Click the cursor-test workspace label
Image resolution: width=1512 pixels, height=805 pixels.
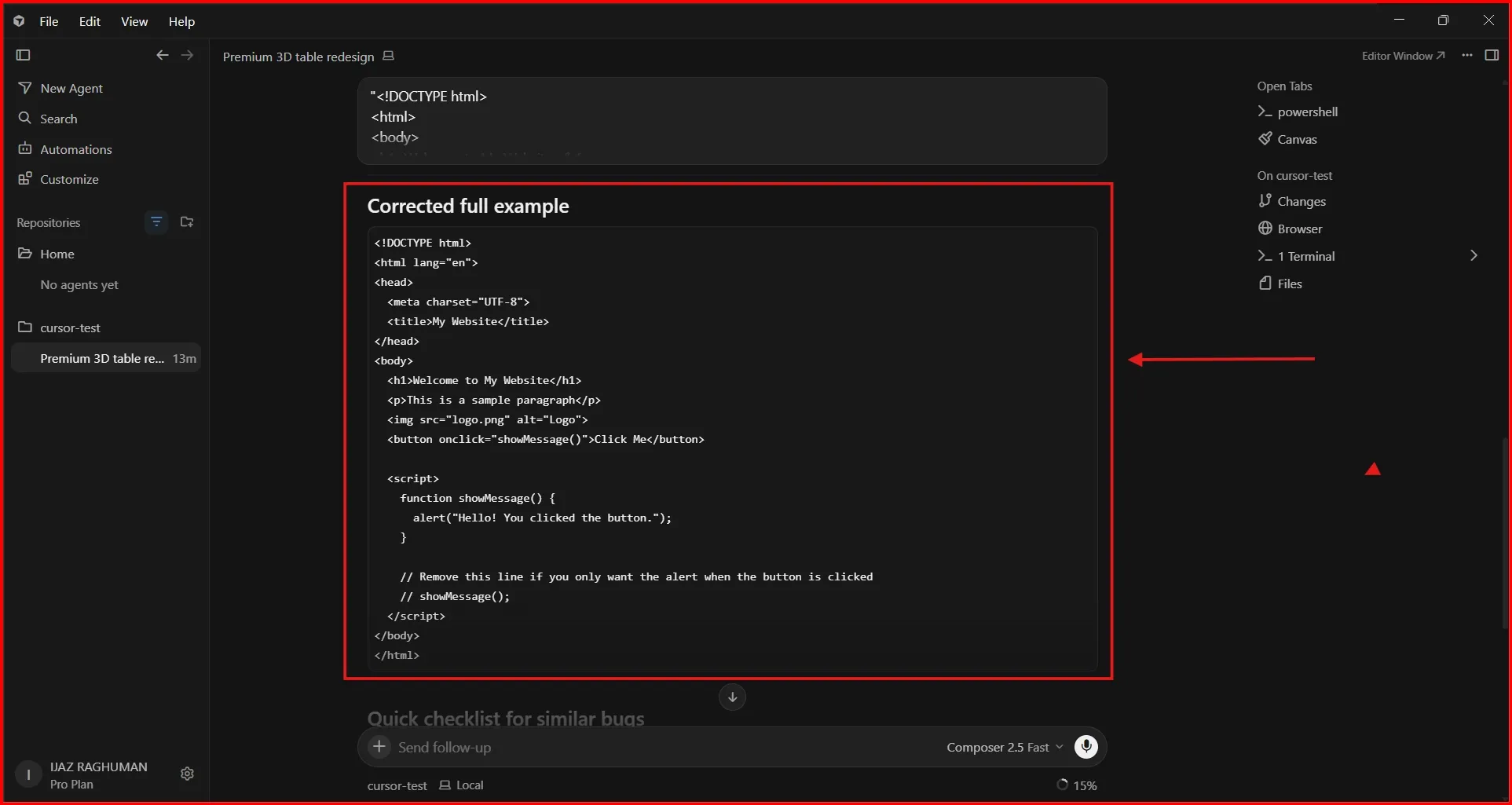tap(397, 785)
